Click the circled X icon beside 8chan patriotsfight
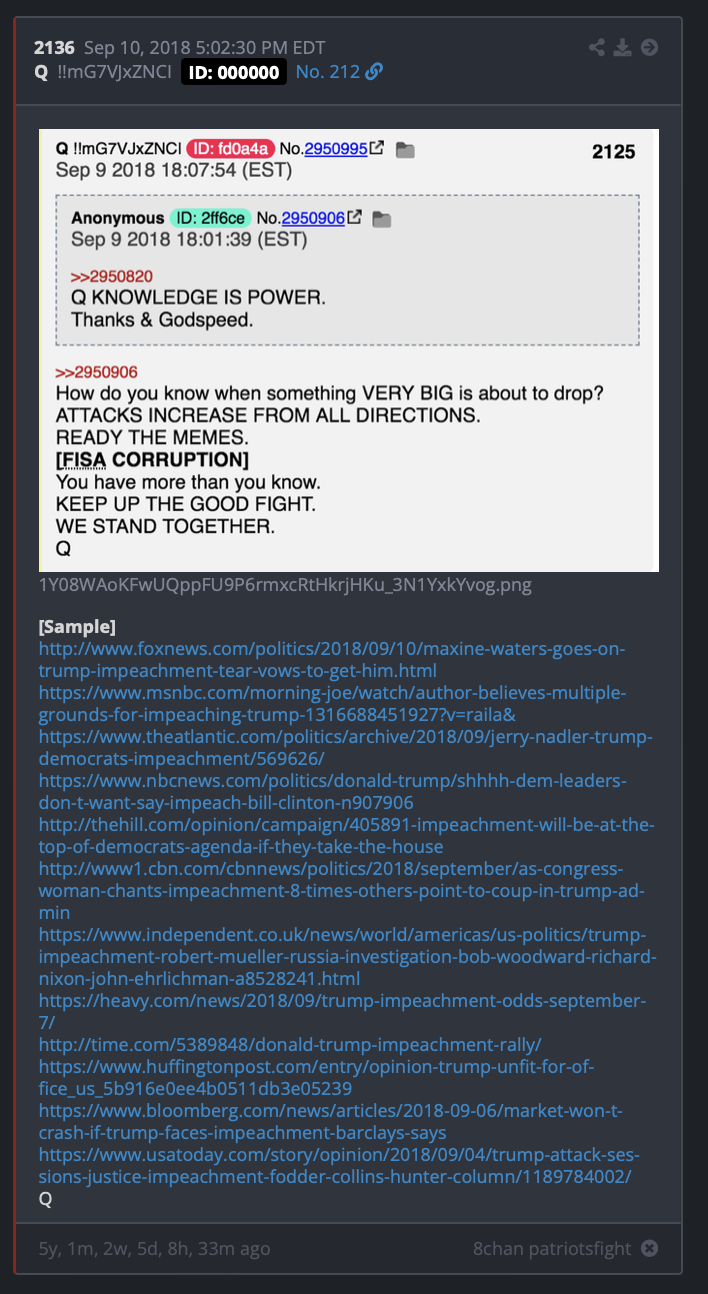This screenshot has width=708, height=1294. click(649, 1248)
